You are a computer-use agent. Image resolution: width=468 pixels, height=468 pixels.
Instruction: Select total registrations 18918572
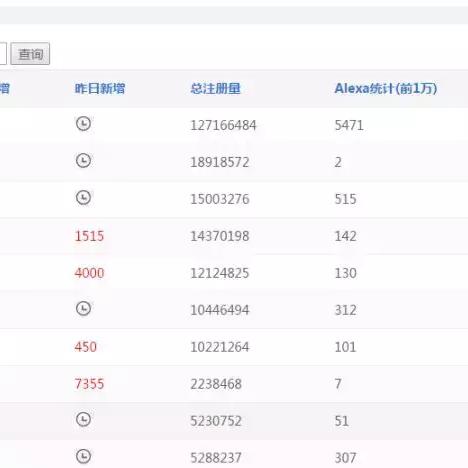point(220,163)
